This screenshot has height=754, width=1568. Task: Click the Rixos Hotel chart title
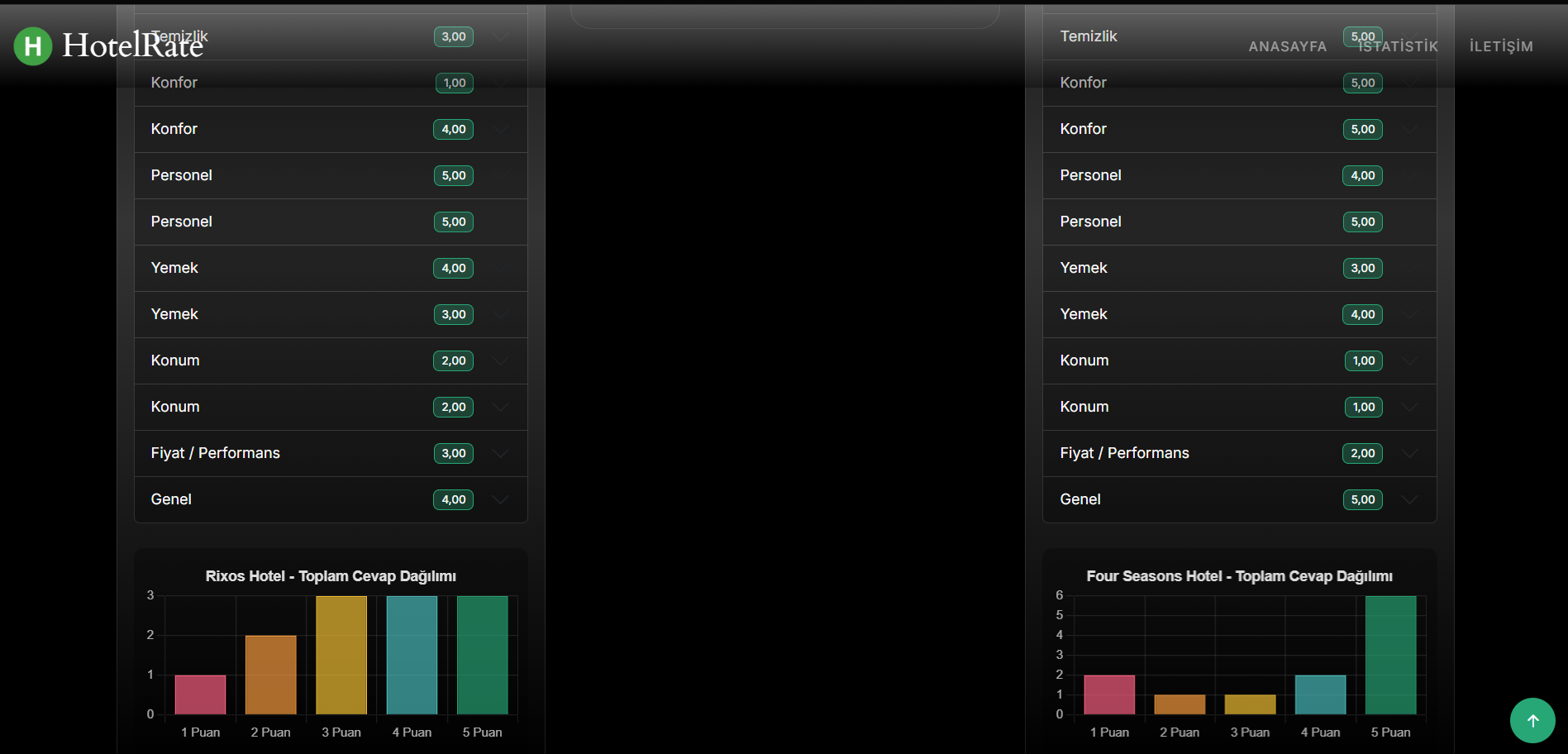point(331,576)
